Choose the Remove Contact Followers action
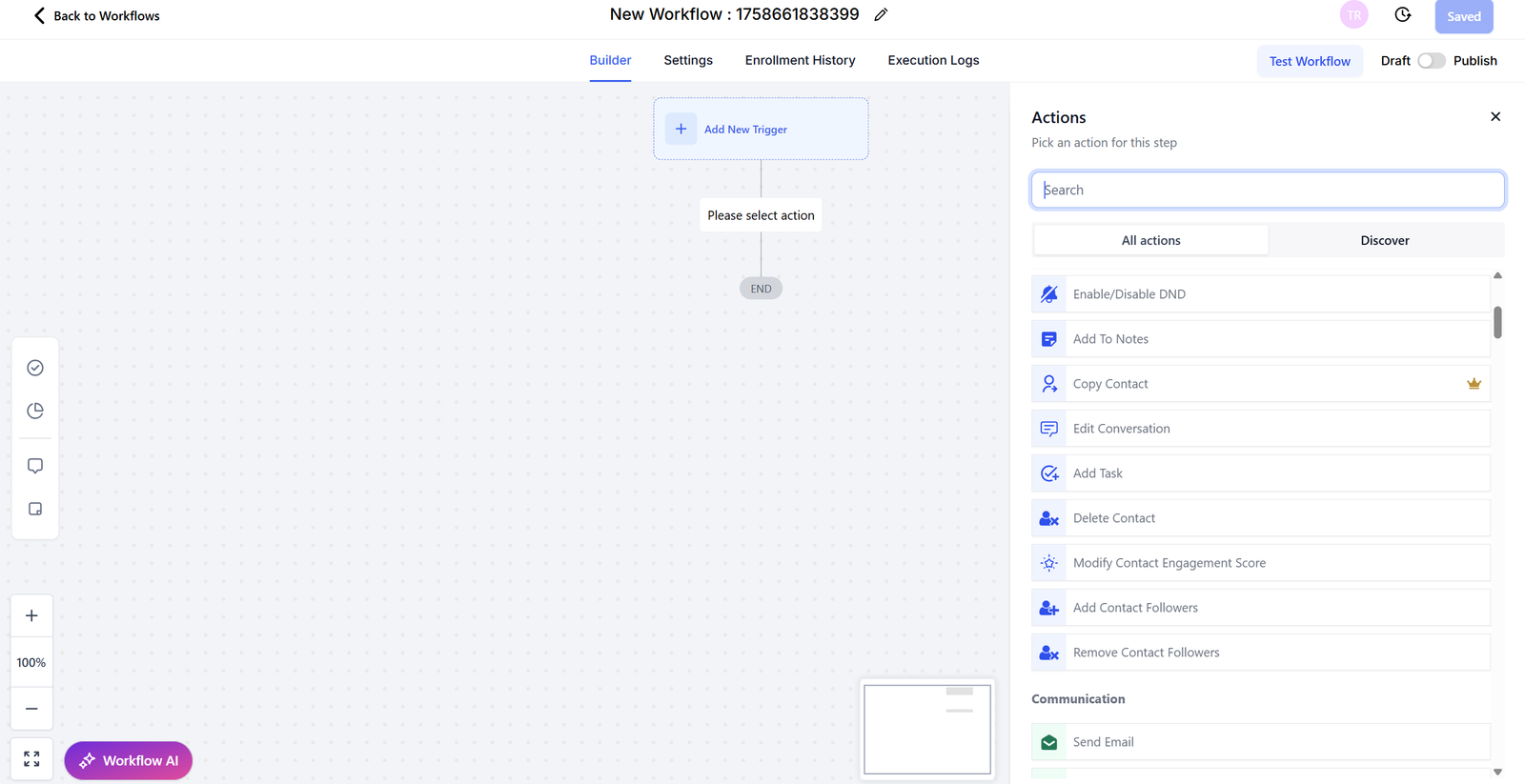Image resolution: width=1525 pixels, height=784 pixels. pos(1261,653)
